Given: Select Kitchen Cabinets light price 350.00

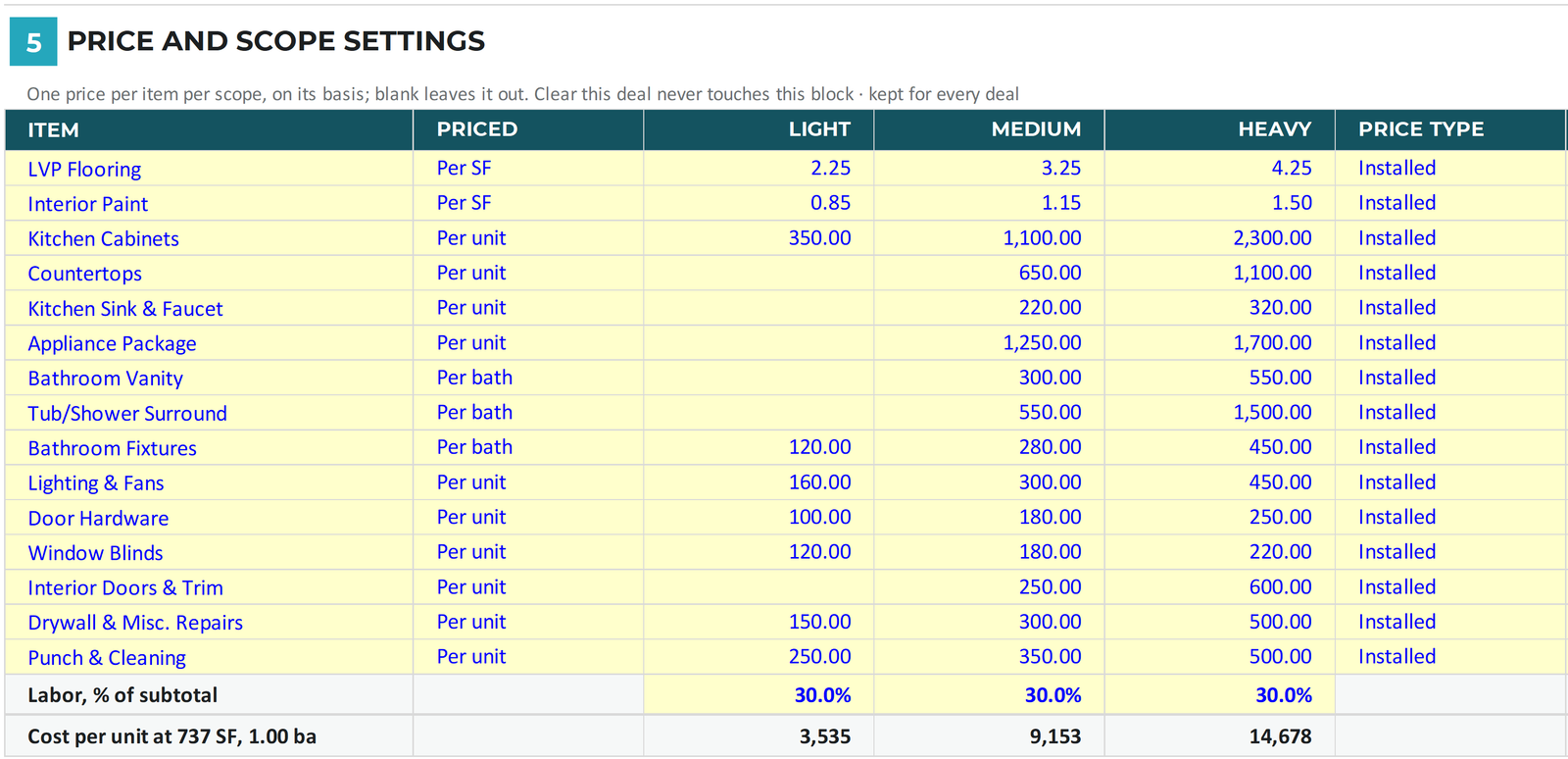Looking at the screenshot, I should pos(759,238).
